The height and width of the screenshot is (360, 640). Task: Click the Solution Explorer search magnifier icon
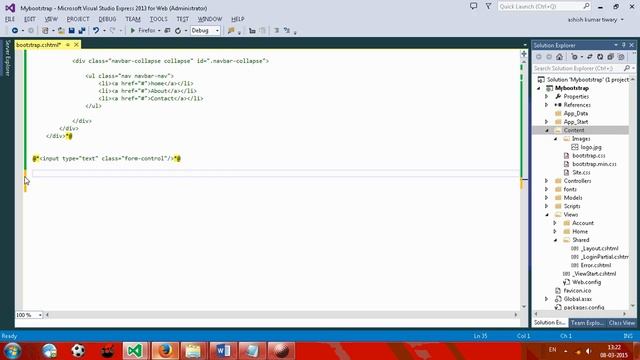click(627, 68)
